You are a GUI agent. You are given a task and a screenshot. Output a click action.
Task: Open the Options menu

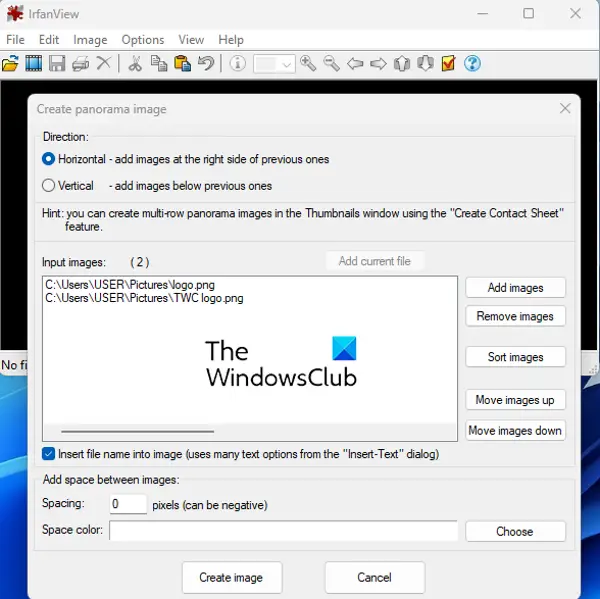coord(143,40)
